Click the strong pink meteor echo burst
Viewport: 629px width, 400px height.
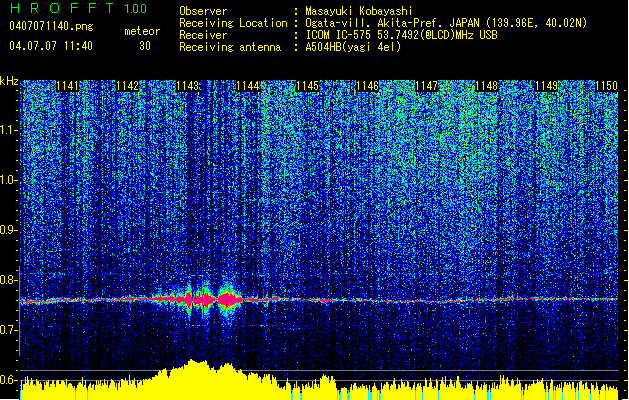[x=229, y=299]
